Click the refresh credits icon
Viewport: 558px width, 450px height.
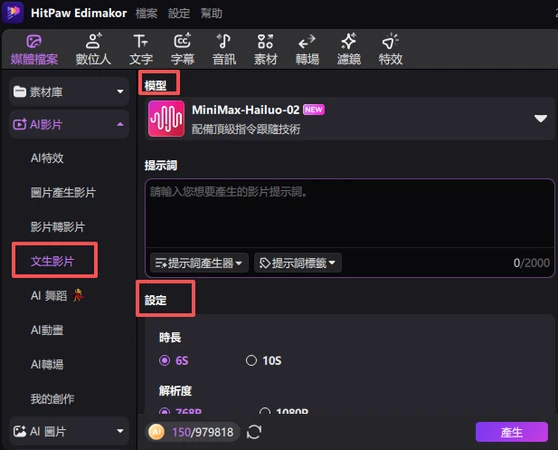click(254, 432)
